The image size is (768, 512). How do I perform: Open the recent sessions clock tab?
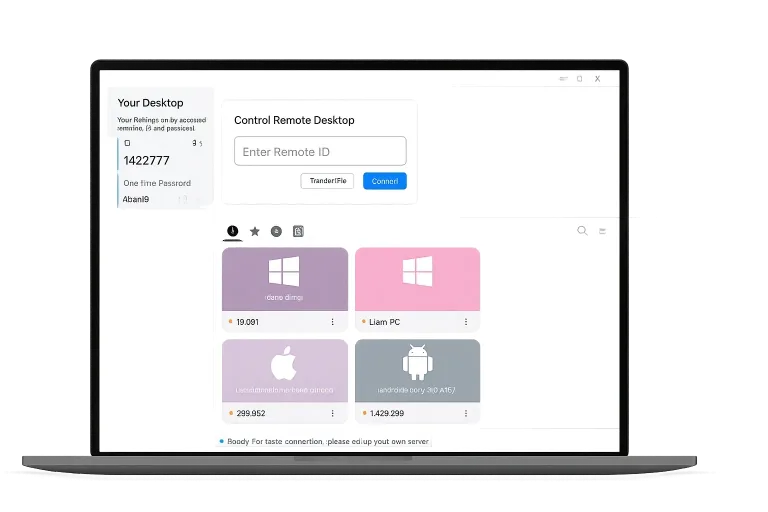tap(232, 231)
